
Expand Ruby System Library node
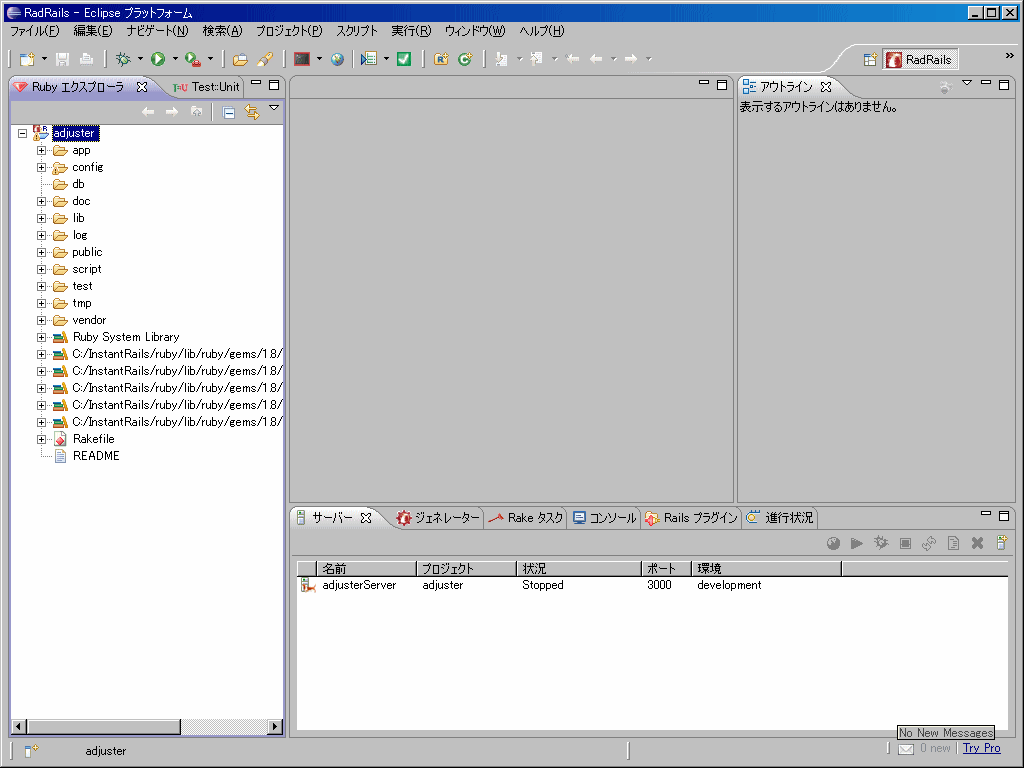point(41,337)
